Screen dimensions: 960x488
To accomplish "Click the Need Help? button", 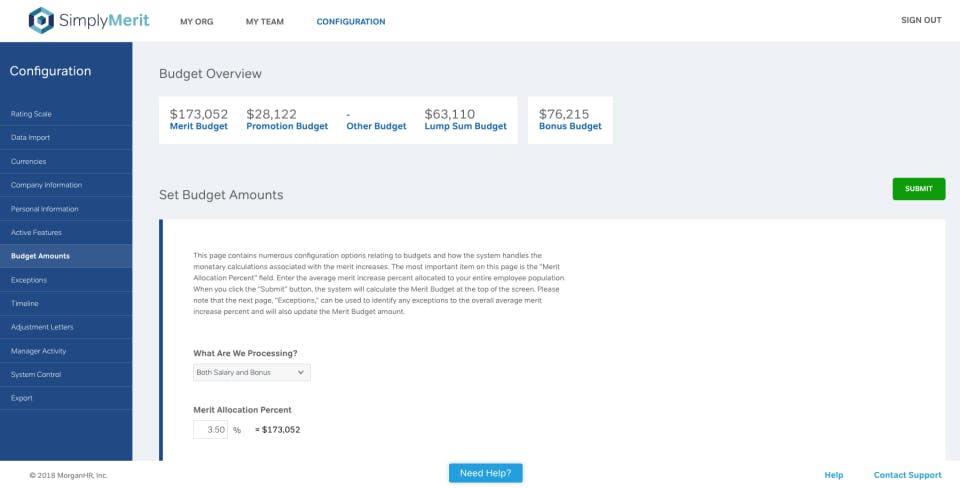I will [486, 473].
